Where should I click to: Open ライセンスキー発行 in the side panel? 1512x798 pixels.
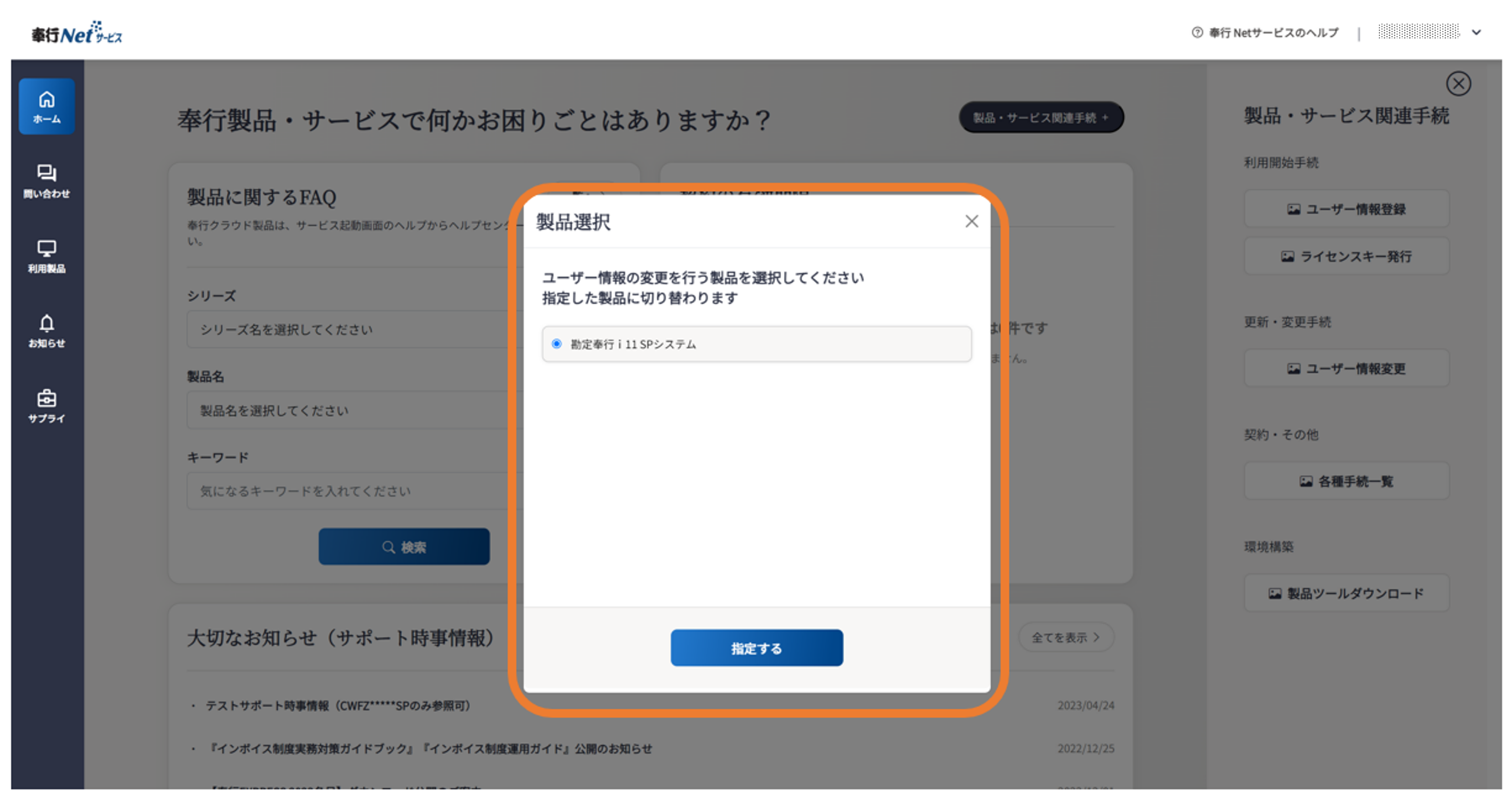click(1346, 256)
